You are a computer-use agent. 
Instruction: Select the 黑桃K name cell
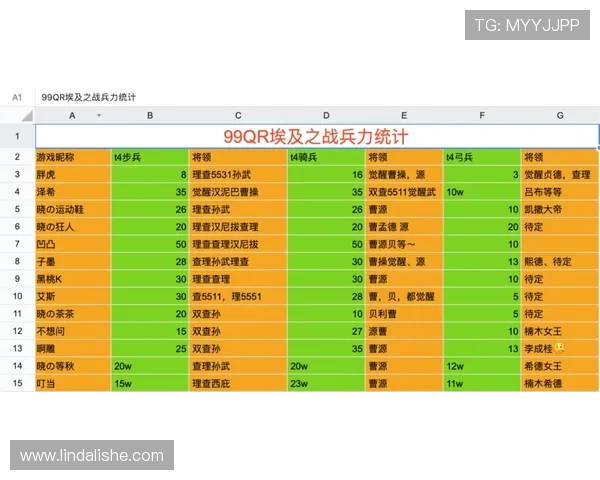point(73,279)
